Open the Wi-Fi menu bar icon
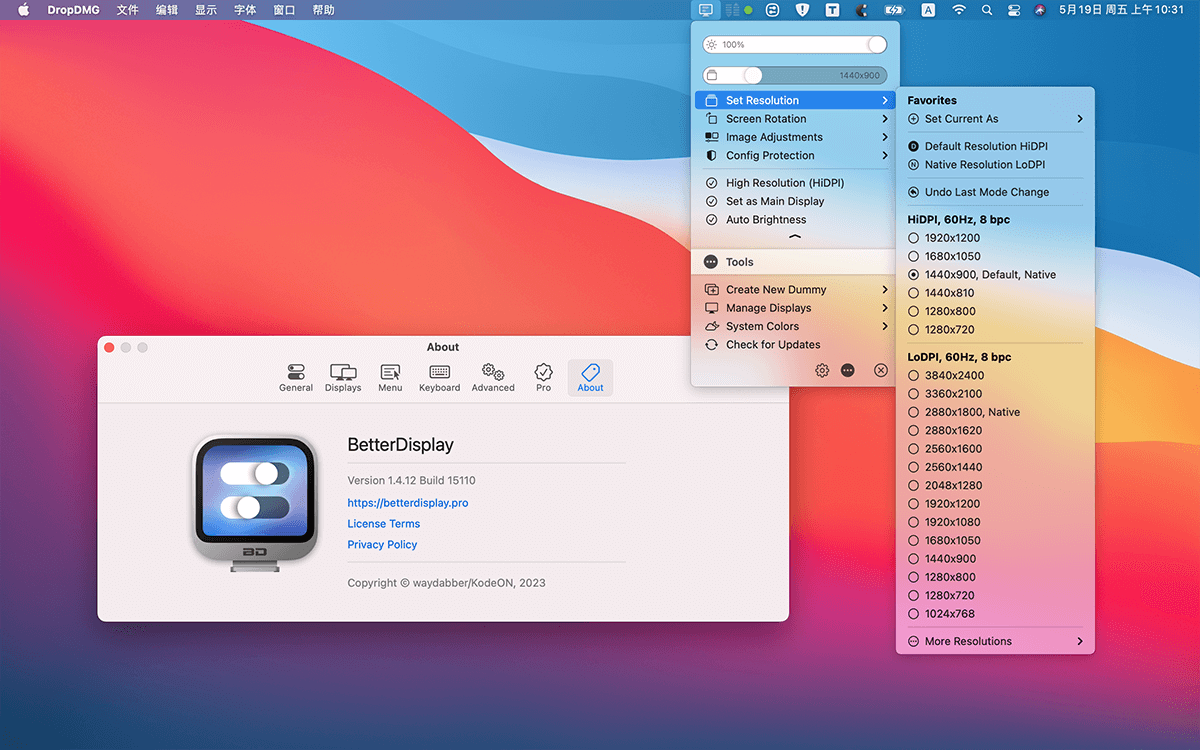The height and width of the screenshot is (750, 1200). click(959, 10)
